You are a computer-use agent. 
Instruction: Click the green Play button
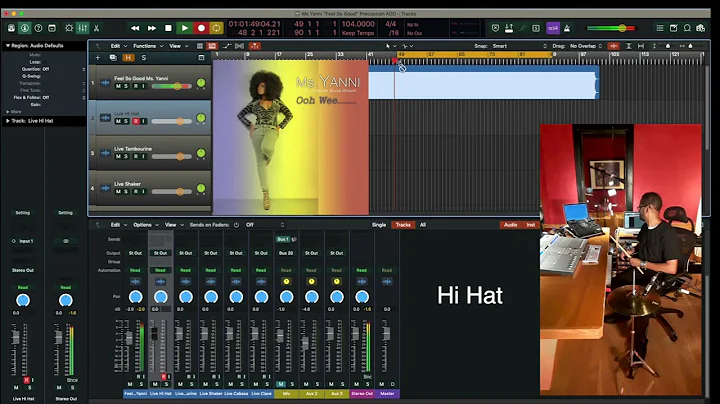[x=185, y=28]
